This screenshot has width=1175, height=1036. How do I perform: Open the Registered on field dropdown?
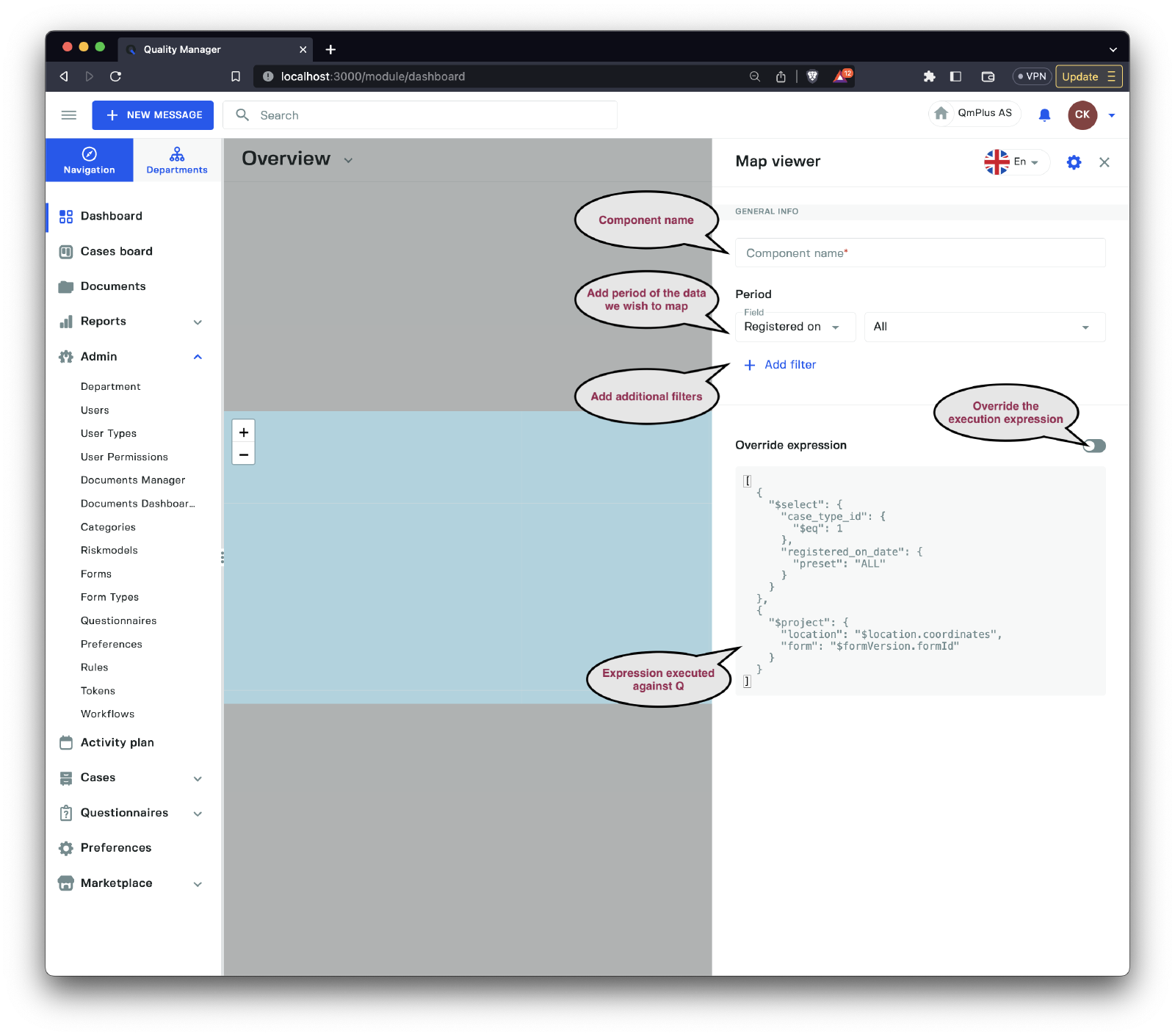(x=795, y=327)
